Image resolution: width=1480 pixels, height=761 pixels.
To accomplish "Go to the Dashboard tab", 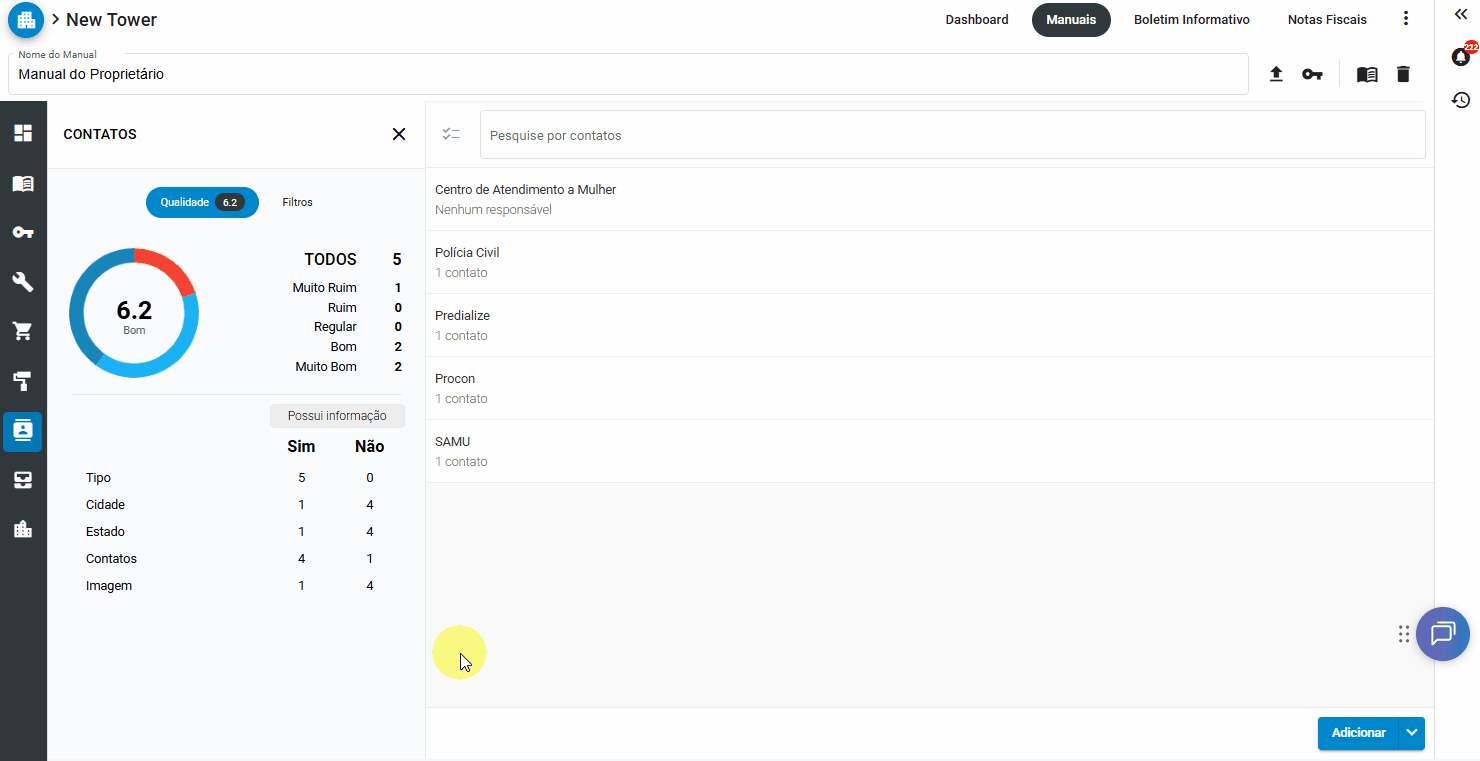I will (976, 20).
